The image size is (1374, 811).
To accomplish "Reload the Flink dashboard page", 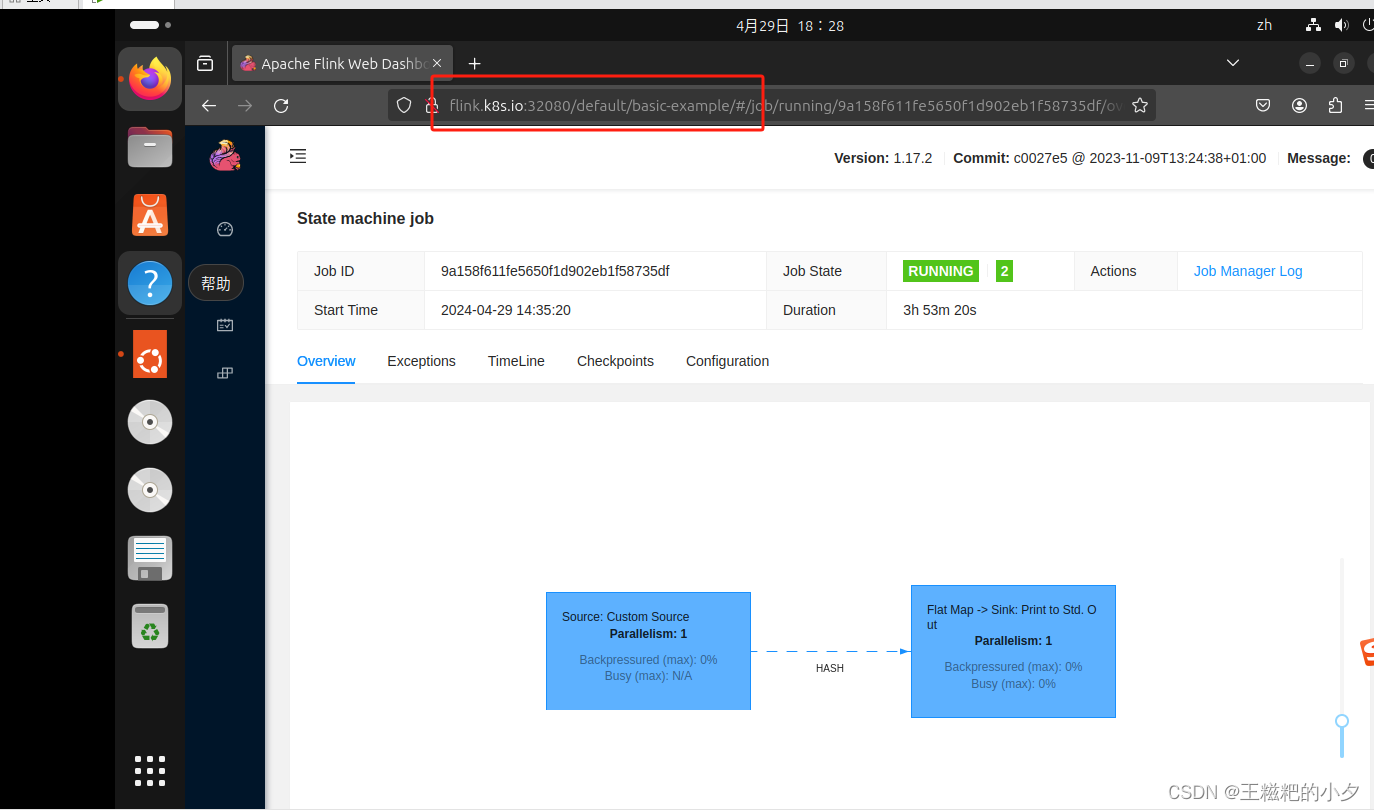I will (x=281, y=105).
